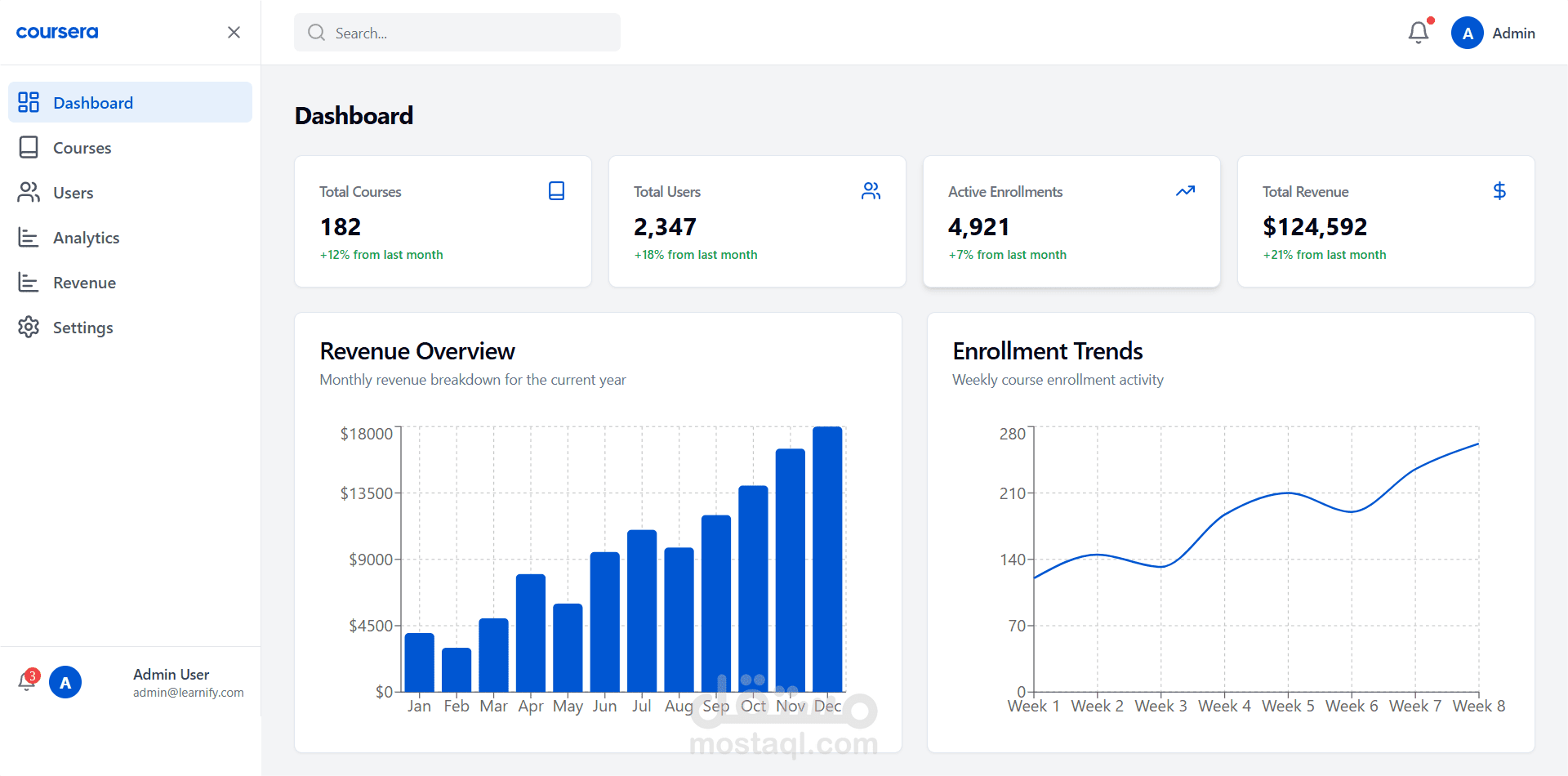The height and width of the screenshot is (776, 1568).
Task: Click the Admin name in the header
Action: click(x=1513, y=33)
